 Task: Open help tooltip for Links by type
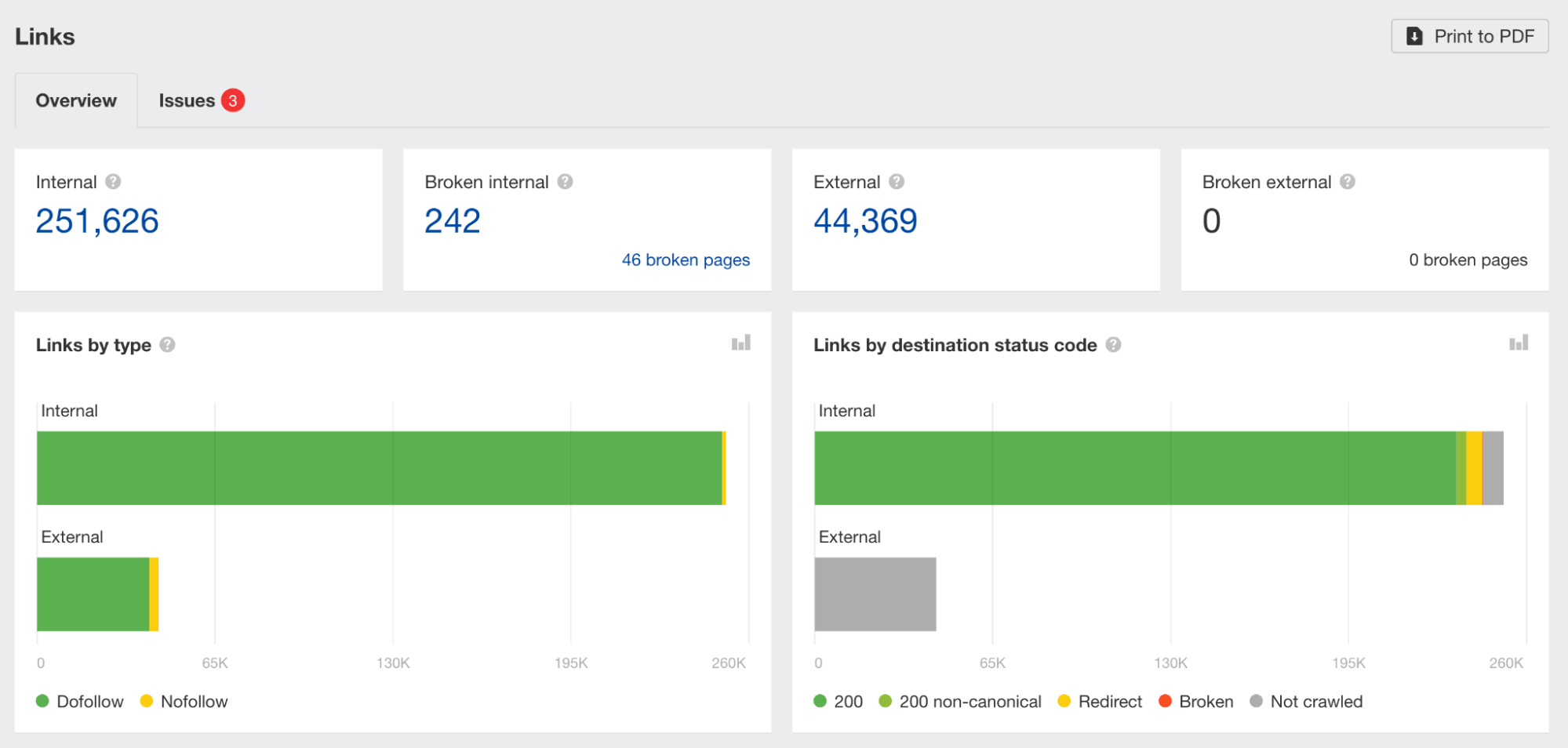pyautogui.click(x=167, y=345)
